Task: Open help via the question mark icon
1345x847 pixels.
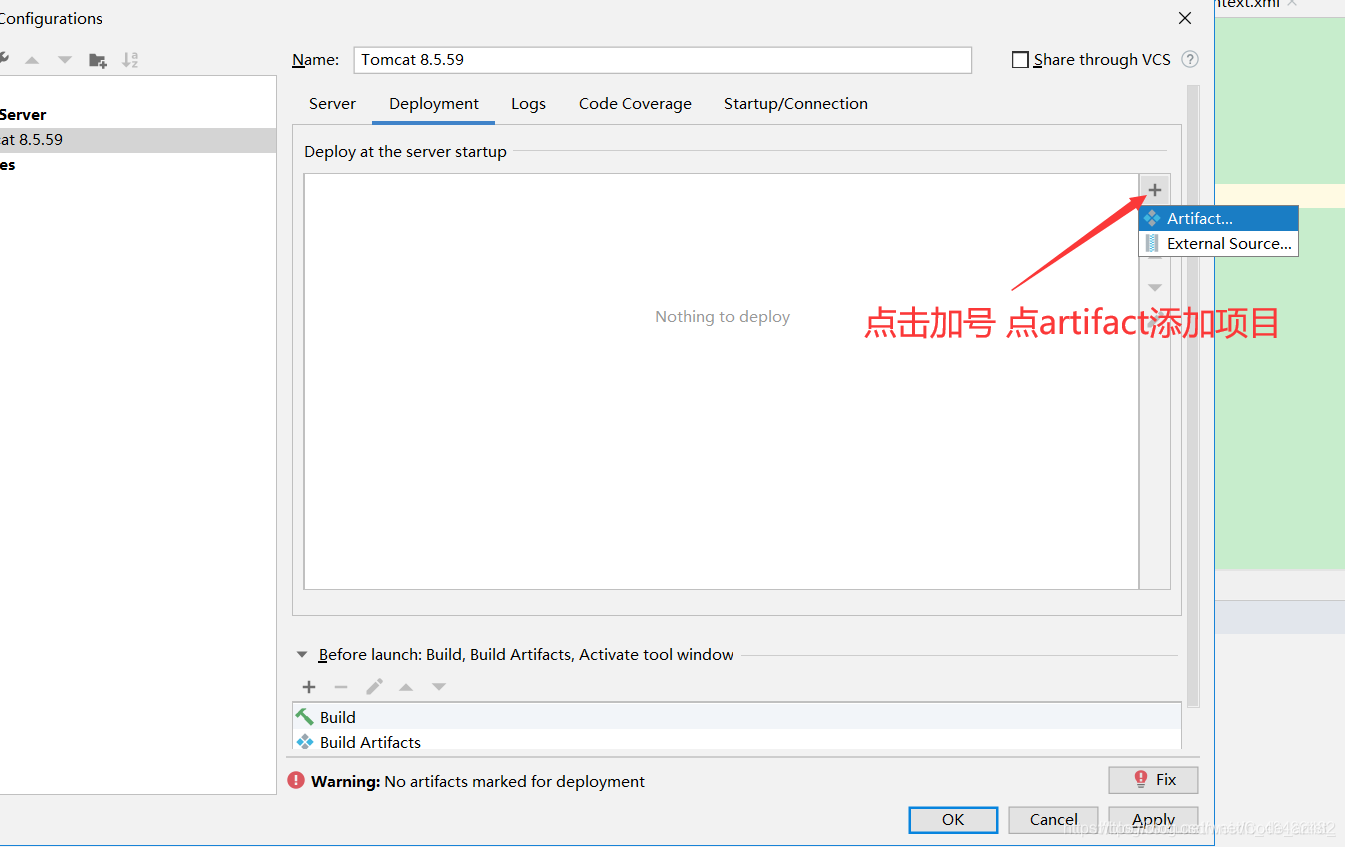Action: point(1190,59)
